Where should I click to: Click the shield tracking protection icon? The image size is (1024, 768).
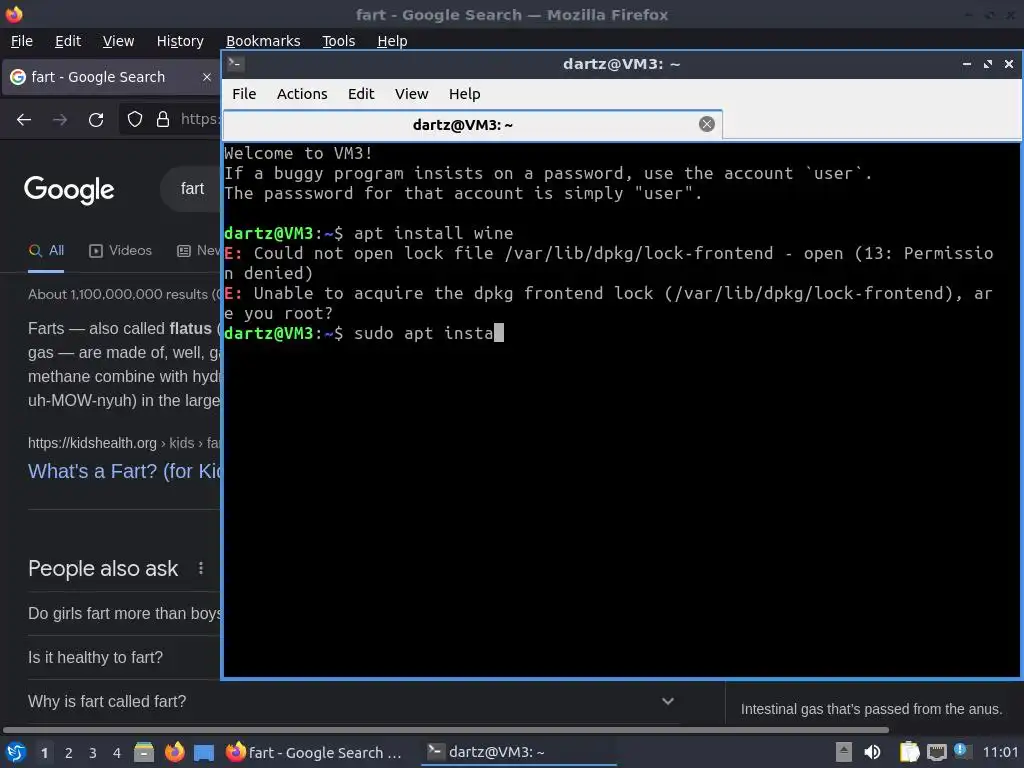pos(135,119)
